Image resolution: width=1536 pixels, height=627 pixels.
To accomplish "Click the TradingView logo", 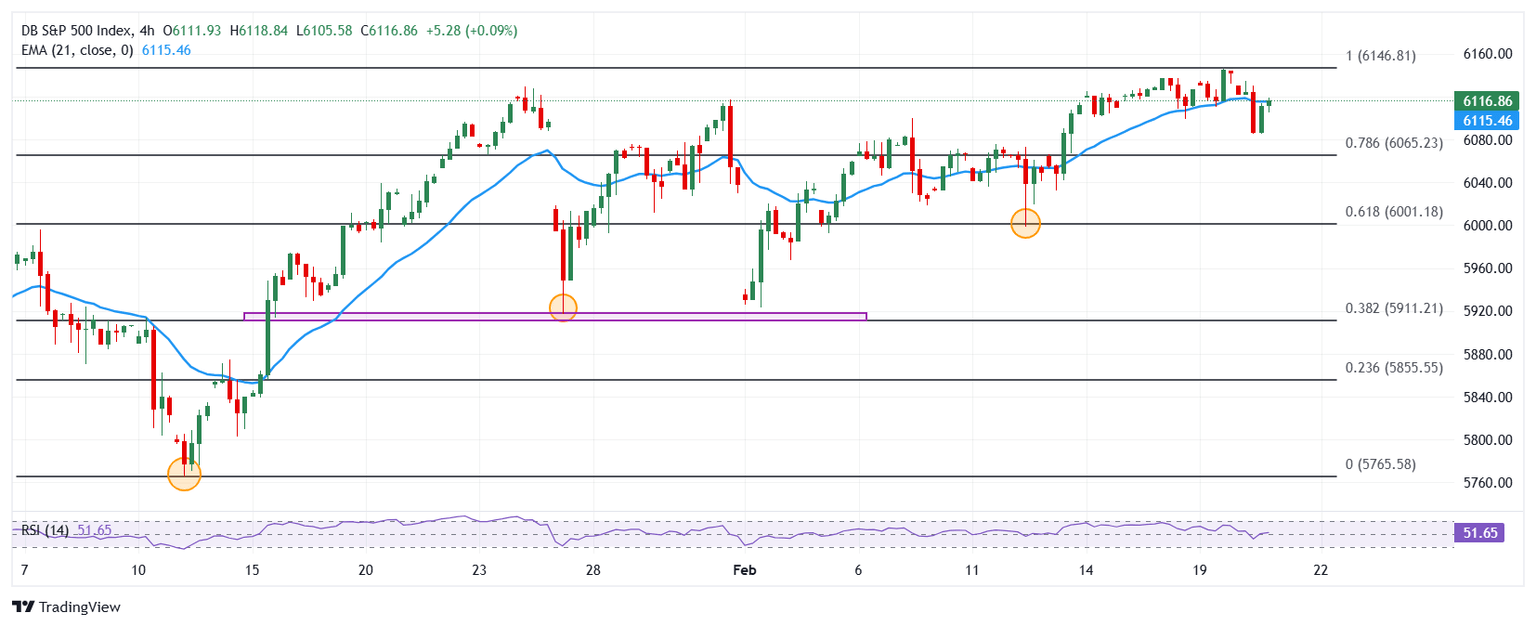I will [x=65, y=607].
